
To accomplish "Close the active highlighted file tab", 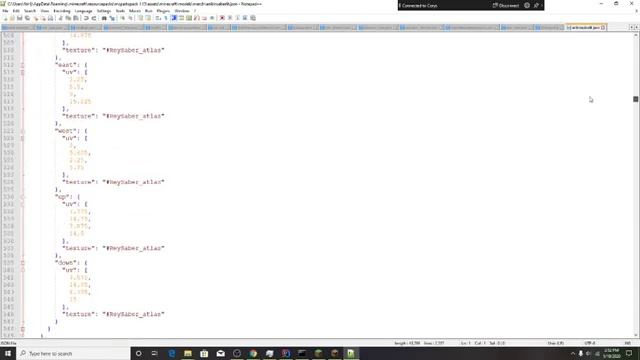I will (603, 27).
